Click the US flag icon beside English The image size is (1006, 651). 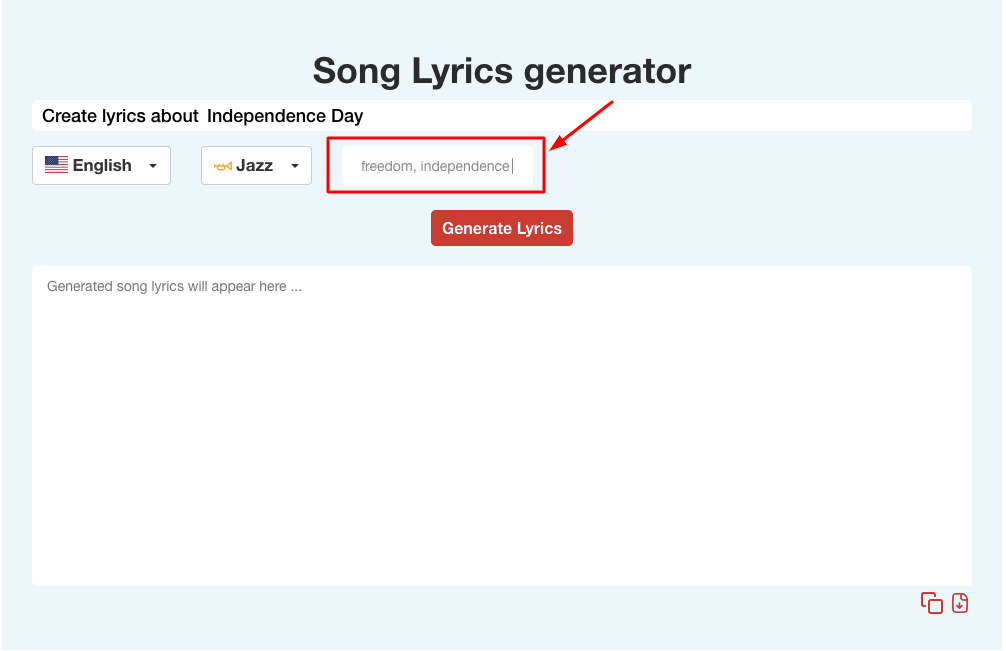[56, 165]
